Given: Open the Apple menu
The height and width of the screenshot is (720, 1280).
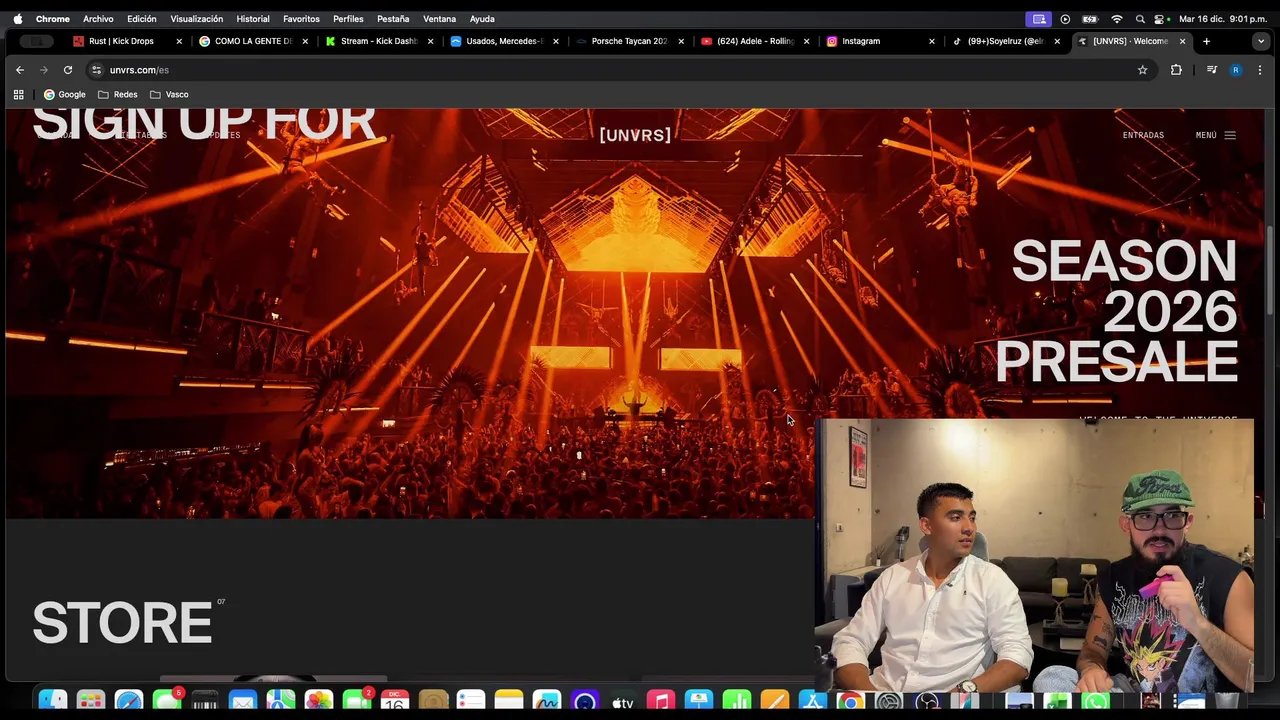Looking at the screenshot, I should click(17, 18).
